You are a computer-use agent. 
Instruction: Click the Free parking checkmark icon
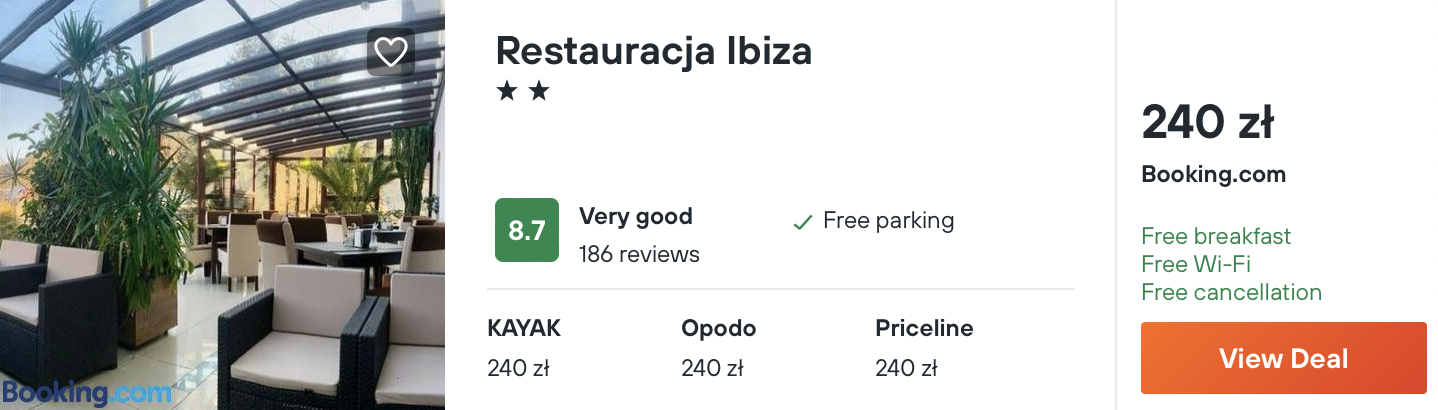[x=802, y=222]
